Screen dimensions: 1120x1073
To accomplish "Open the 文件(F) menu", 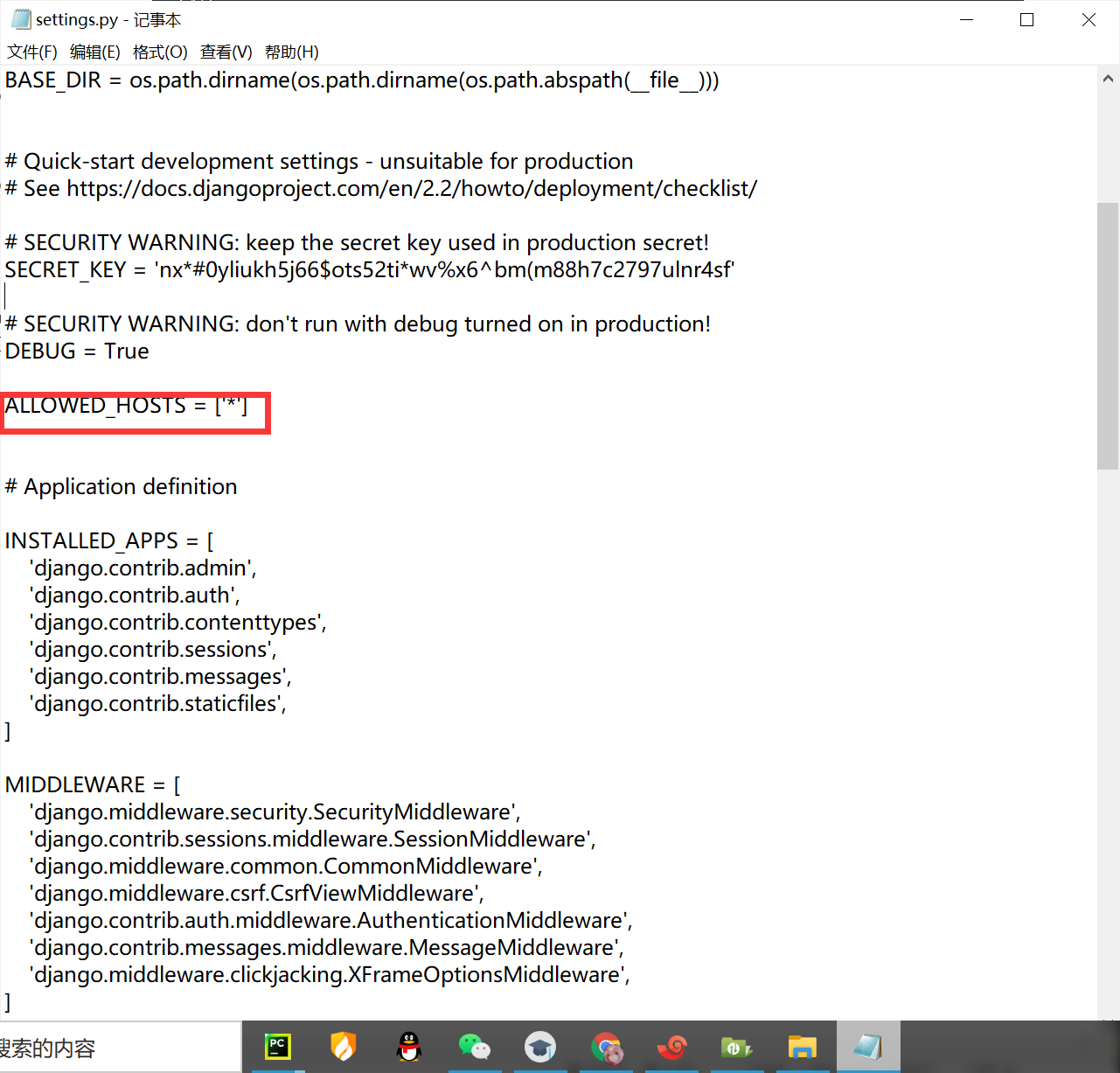I will coord(32,52).
